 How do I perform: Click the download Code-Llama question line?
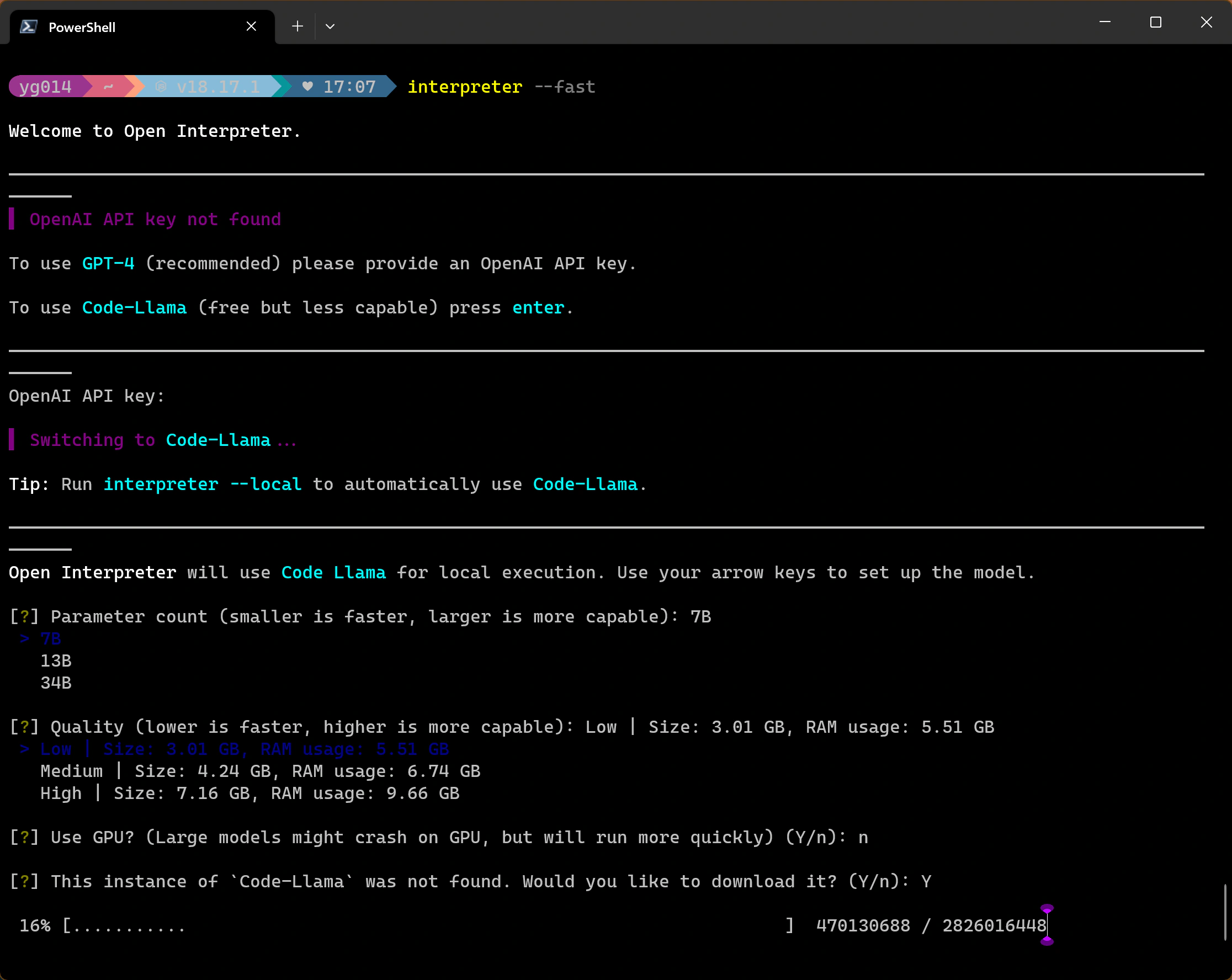(470, 882)
